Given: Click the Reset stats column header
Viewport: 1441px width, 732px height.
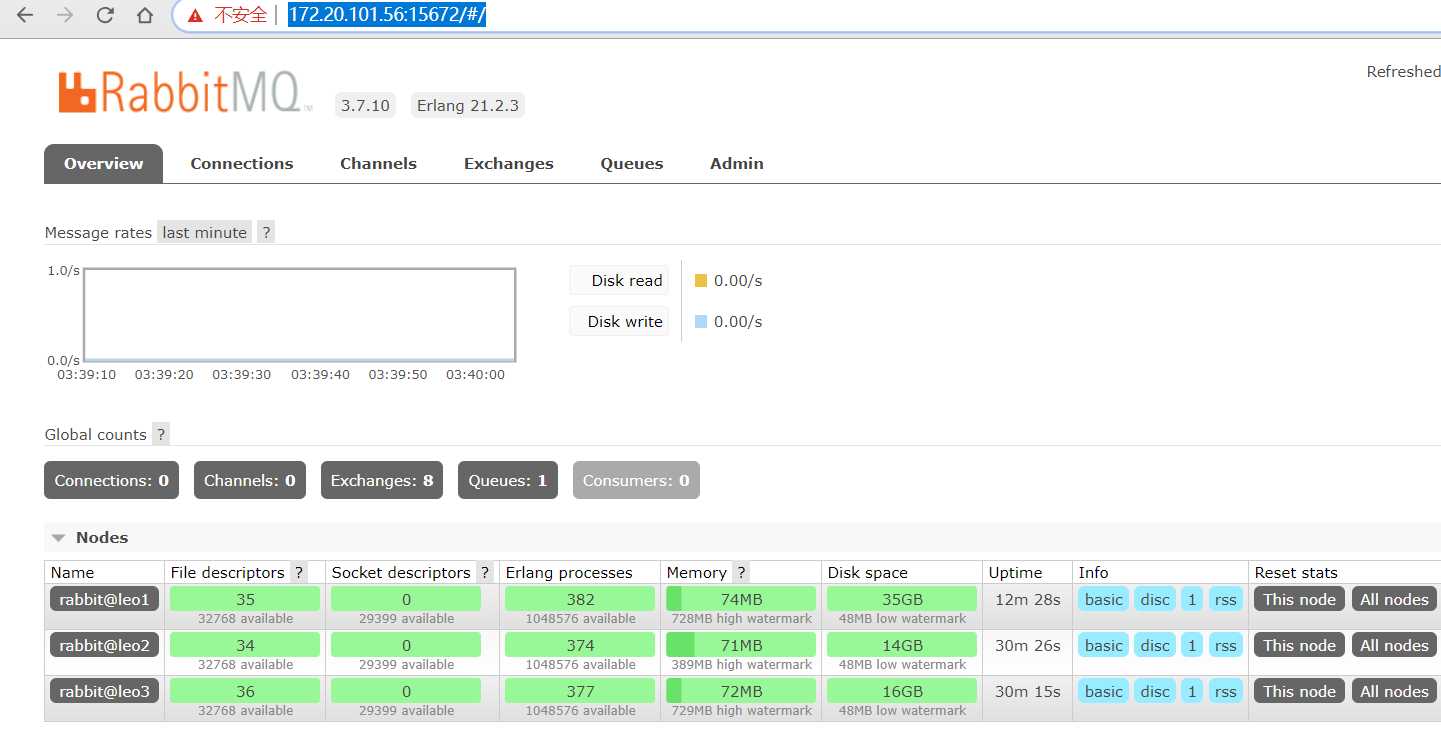Looking at the screenshot, I should [x=1296, y=573].
